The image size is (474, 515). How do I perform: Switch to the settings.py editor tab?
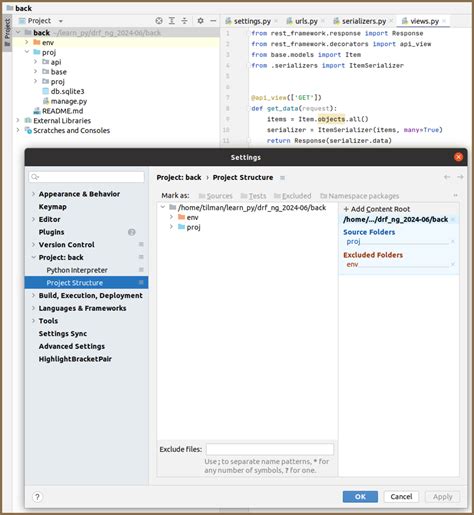[x=248, y=21]
